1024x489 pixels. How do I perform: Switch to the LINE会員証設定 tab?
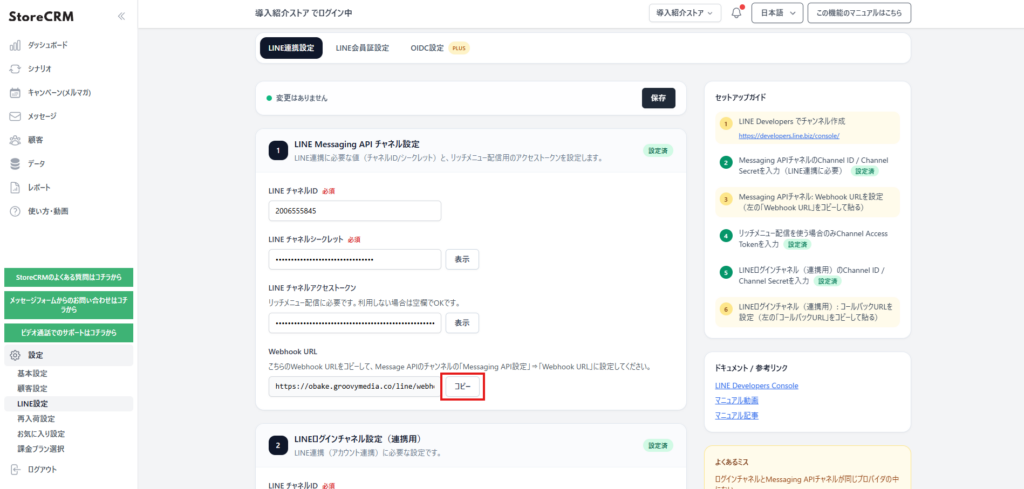(362, 48)
